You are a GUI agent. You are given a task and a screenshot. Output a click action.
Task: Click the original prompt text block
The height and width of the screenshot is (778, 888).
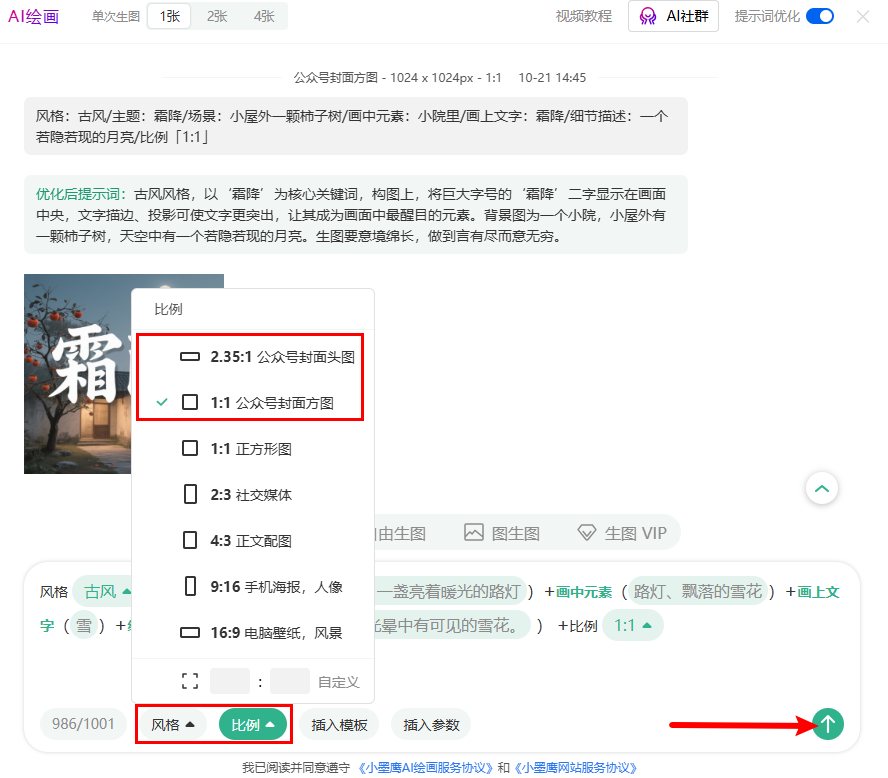click(356, 126)
